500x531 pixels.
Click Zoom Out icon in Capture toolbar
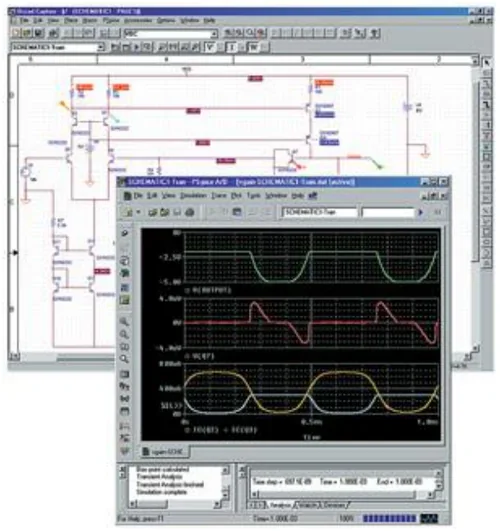click(x=239, y=33)
